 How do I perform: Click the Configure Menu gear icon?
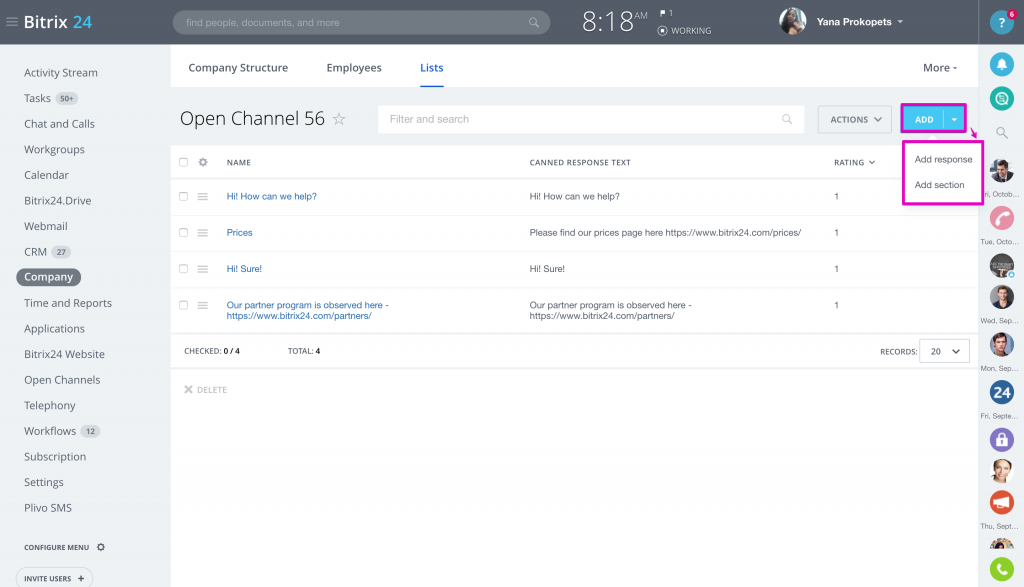101,547
